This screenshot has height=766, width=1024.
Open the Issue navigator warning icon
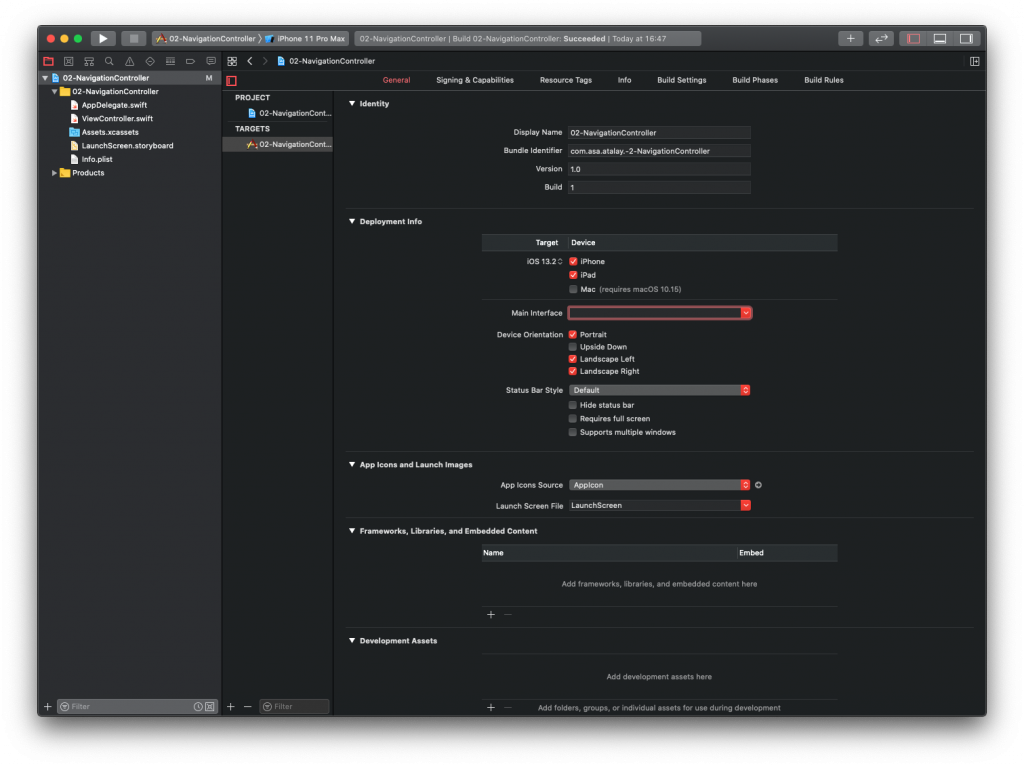pos(129,61)
